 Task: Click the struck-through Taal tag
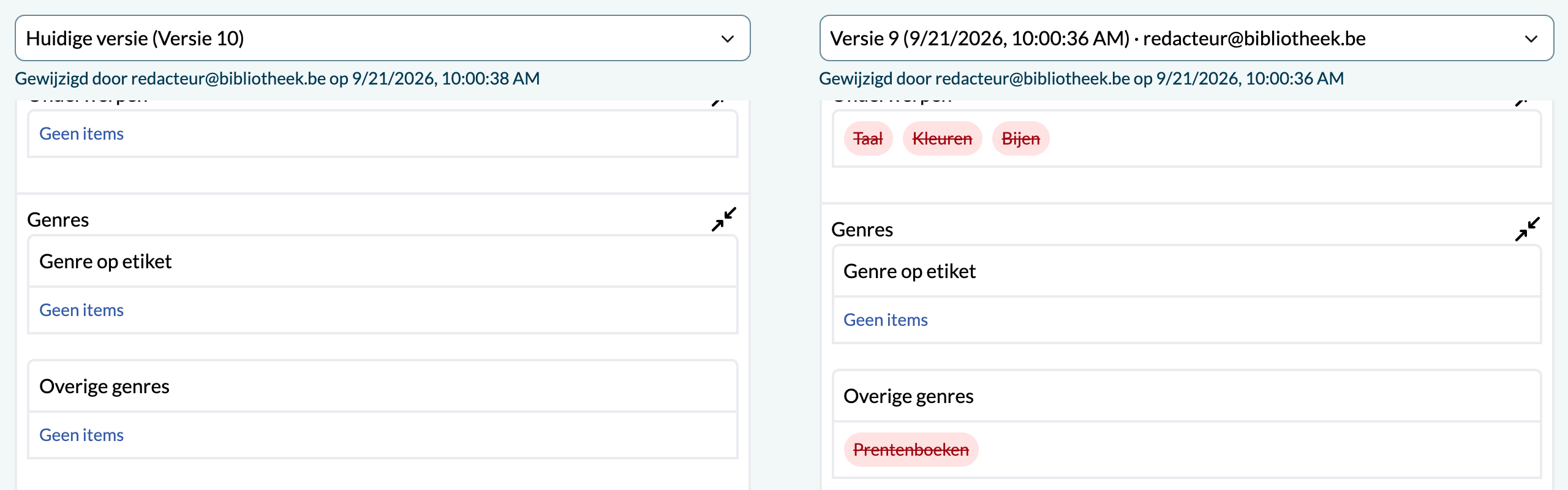[x=868, y=139]
